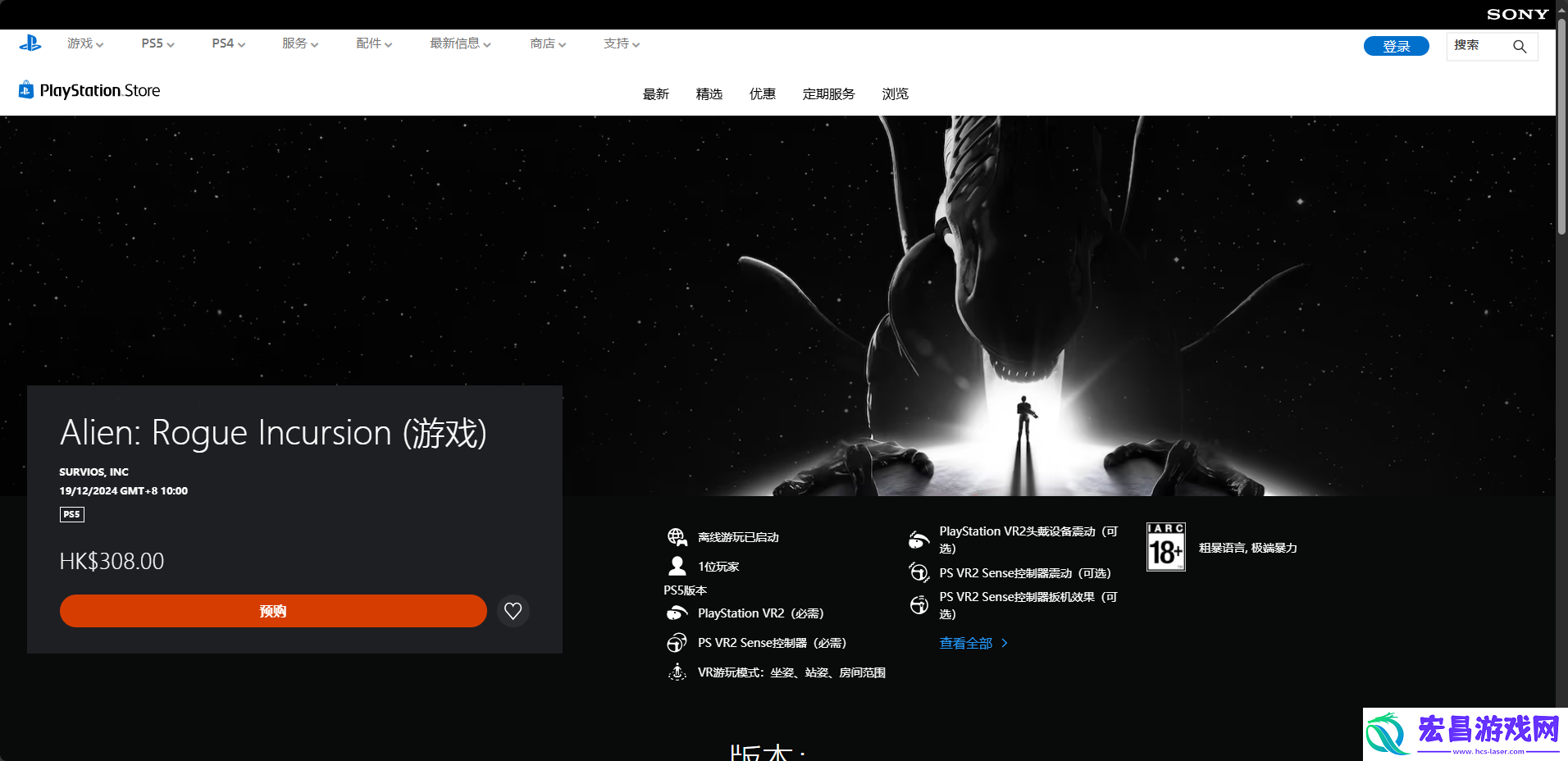Image resolution: width=1568 pixels, height=761 pixels.
Task: Click the IARC 18+ rating badge
Action: tap(1166, 547)
